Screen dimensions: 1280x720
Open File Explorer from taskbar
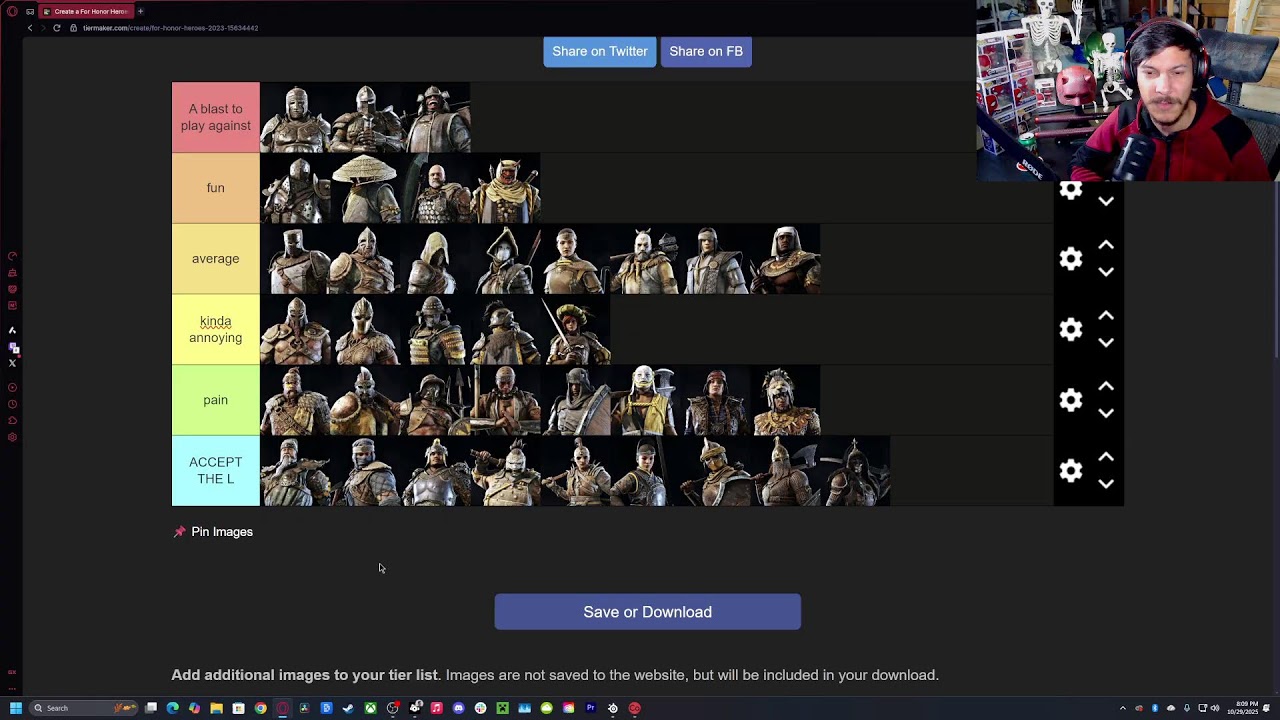pos(216,708)
